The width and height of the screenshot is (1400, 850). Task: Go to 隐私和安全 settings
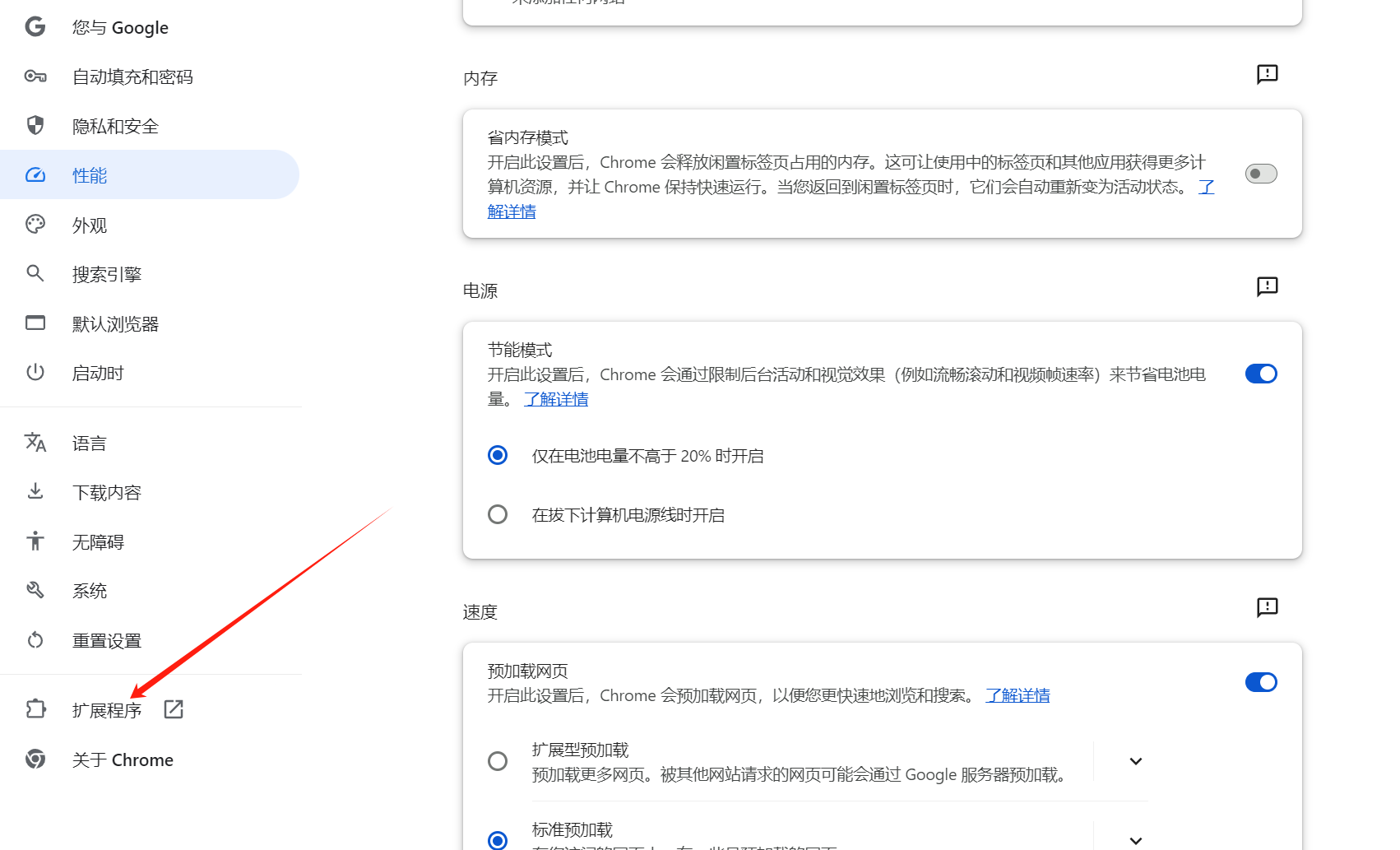[x=150, y=126]
